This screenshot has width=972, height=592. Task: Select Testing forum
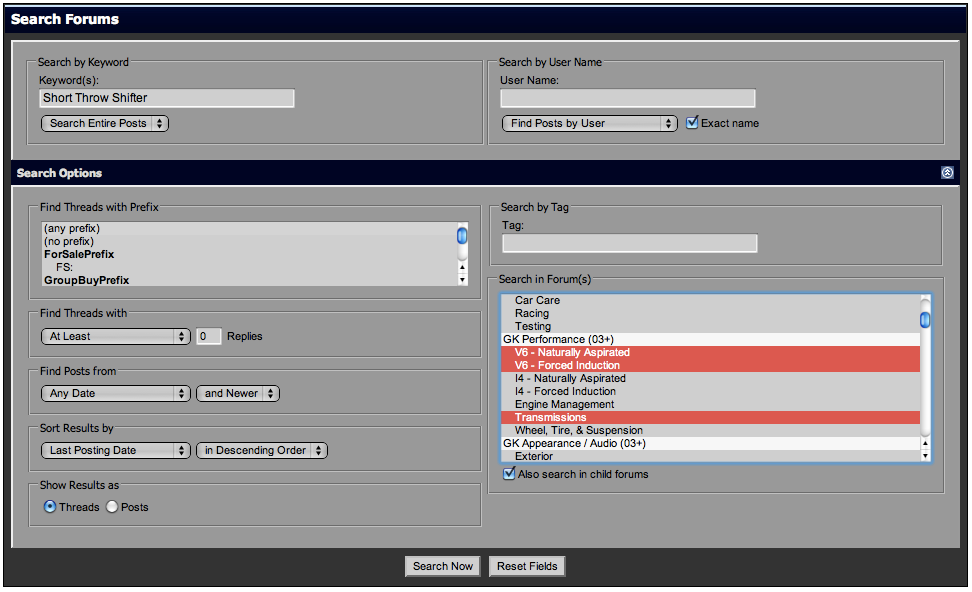pyautogui.click(x=710, y=326)
